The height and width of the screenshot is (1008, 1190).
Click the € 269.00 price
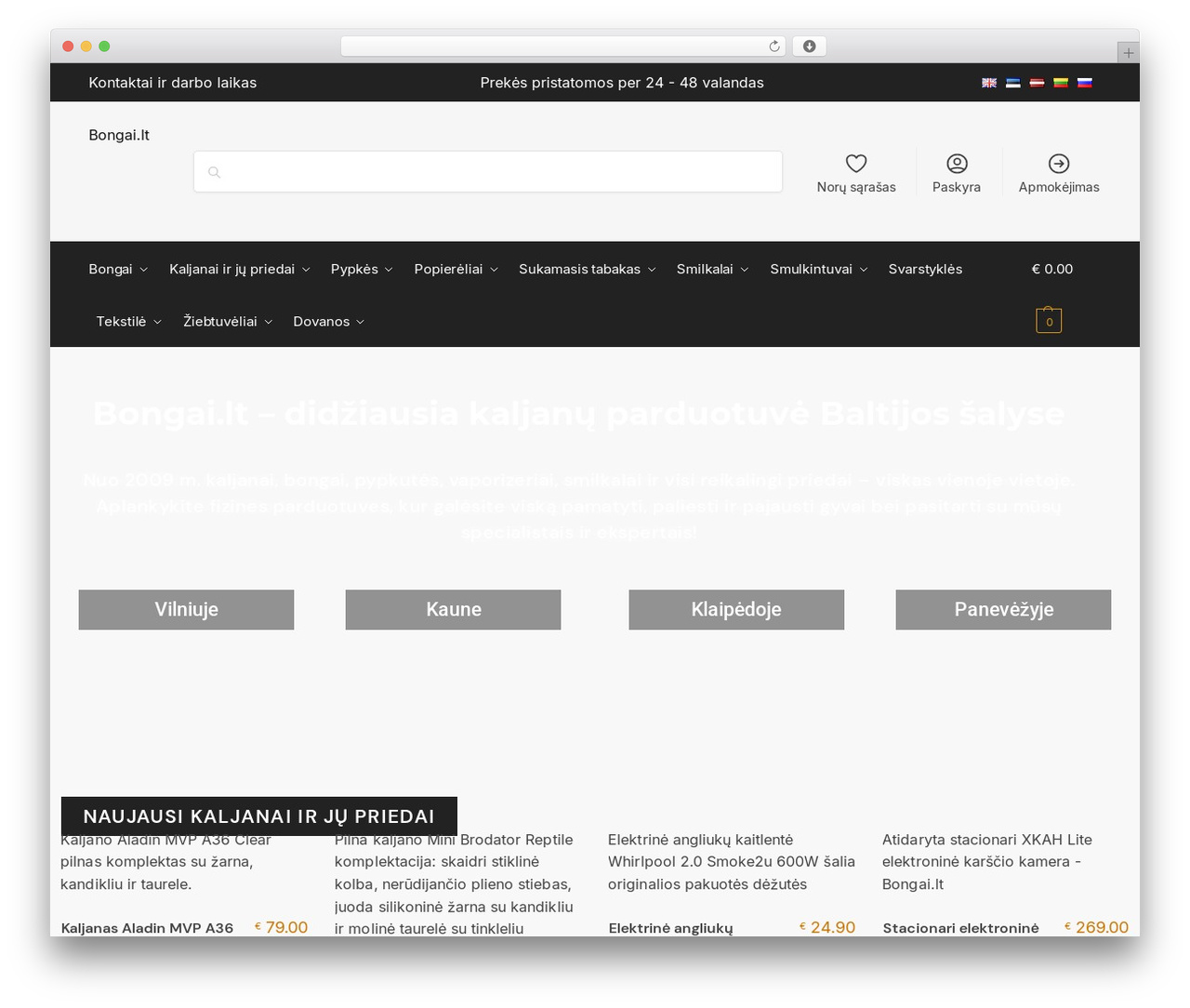point(1096,927)
